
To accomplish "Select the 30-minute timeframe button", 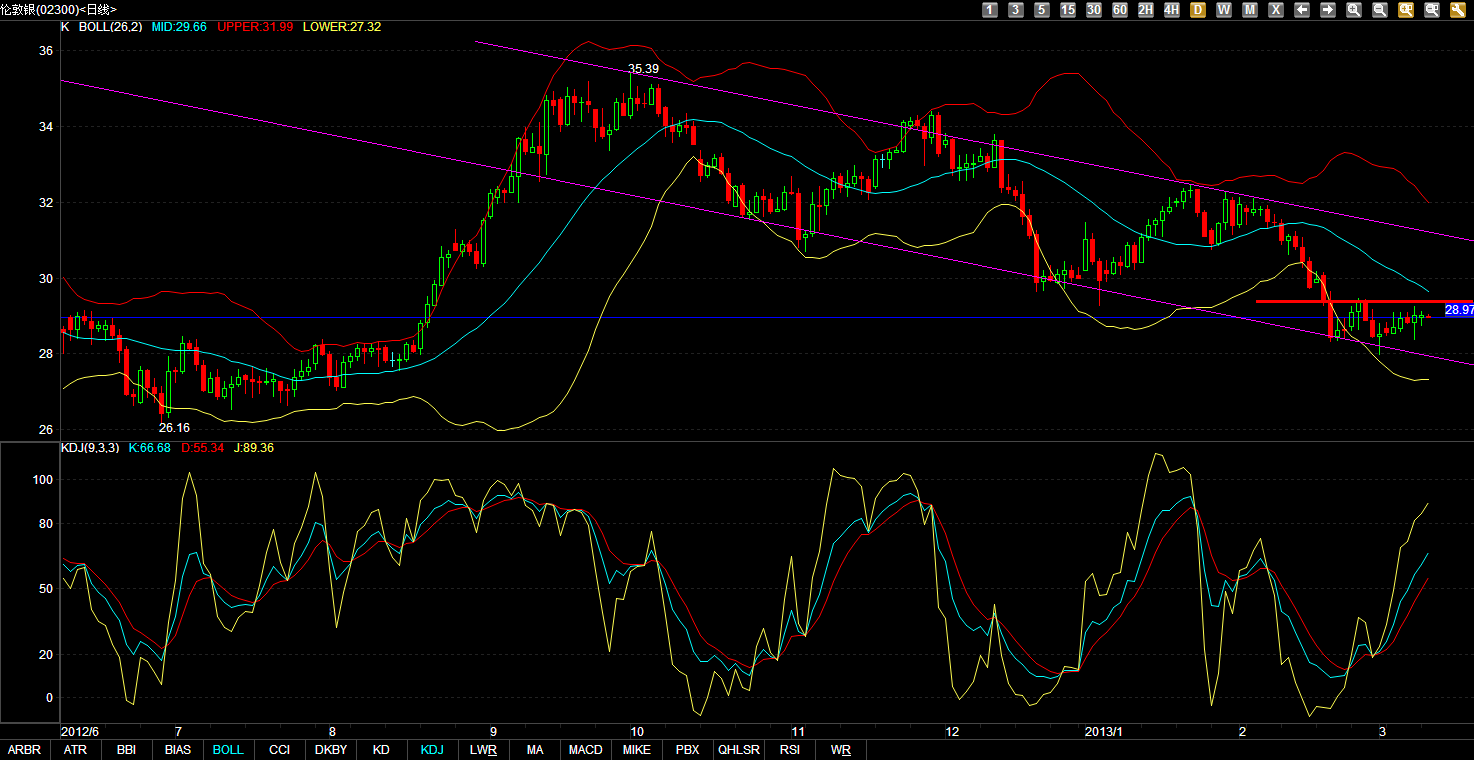I will (x=1094, y=10).
